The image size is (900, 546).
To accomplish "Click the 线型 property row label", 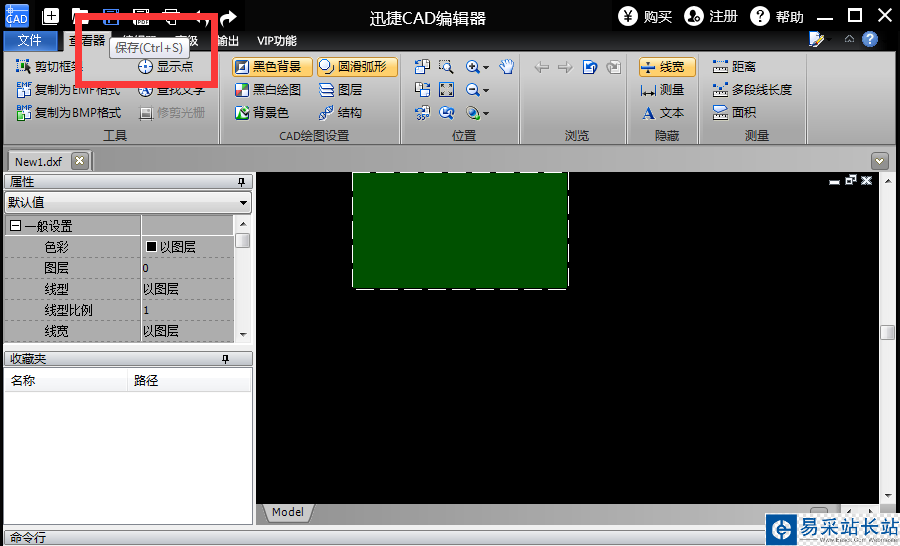I will [56, 289].
